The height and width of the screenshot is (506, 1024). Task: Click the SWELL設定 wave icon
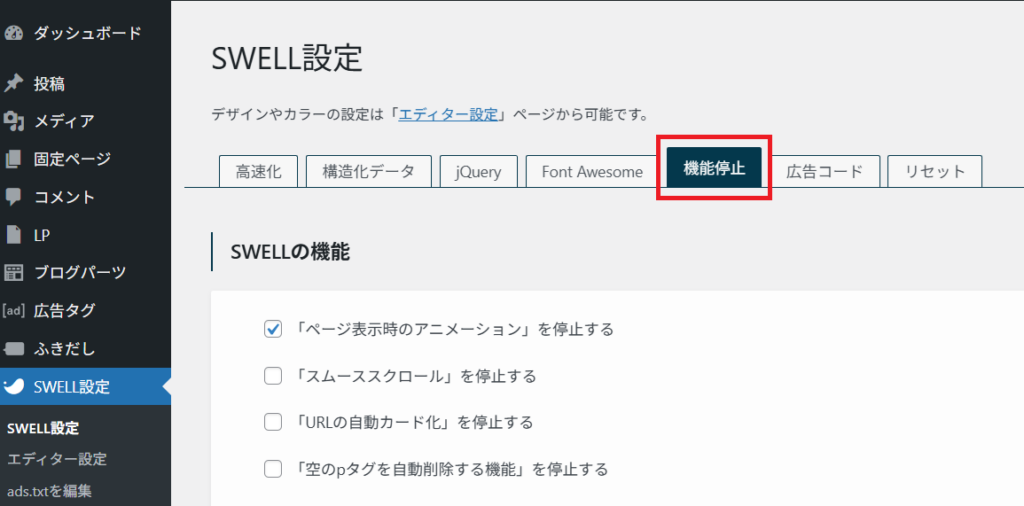point(14,387)
